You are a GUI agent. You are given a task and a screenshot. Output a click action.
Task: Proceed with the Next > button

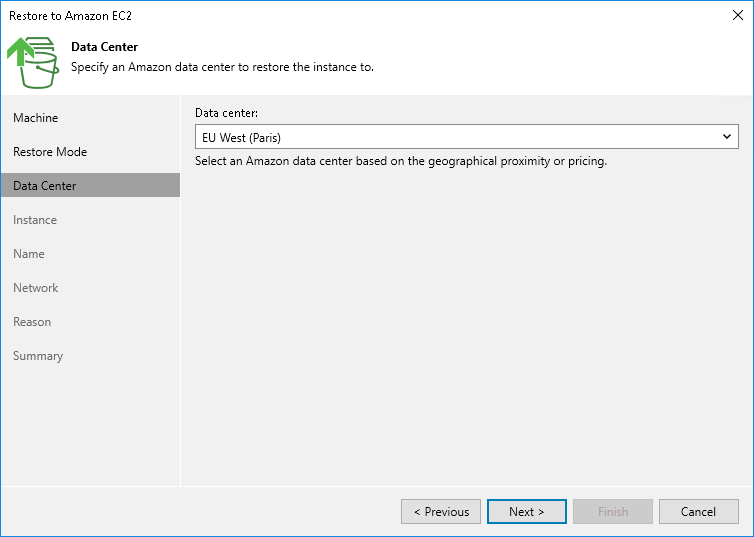(x=526, y=512)
